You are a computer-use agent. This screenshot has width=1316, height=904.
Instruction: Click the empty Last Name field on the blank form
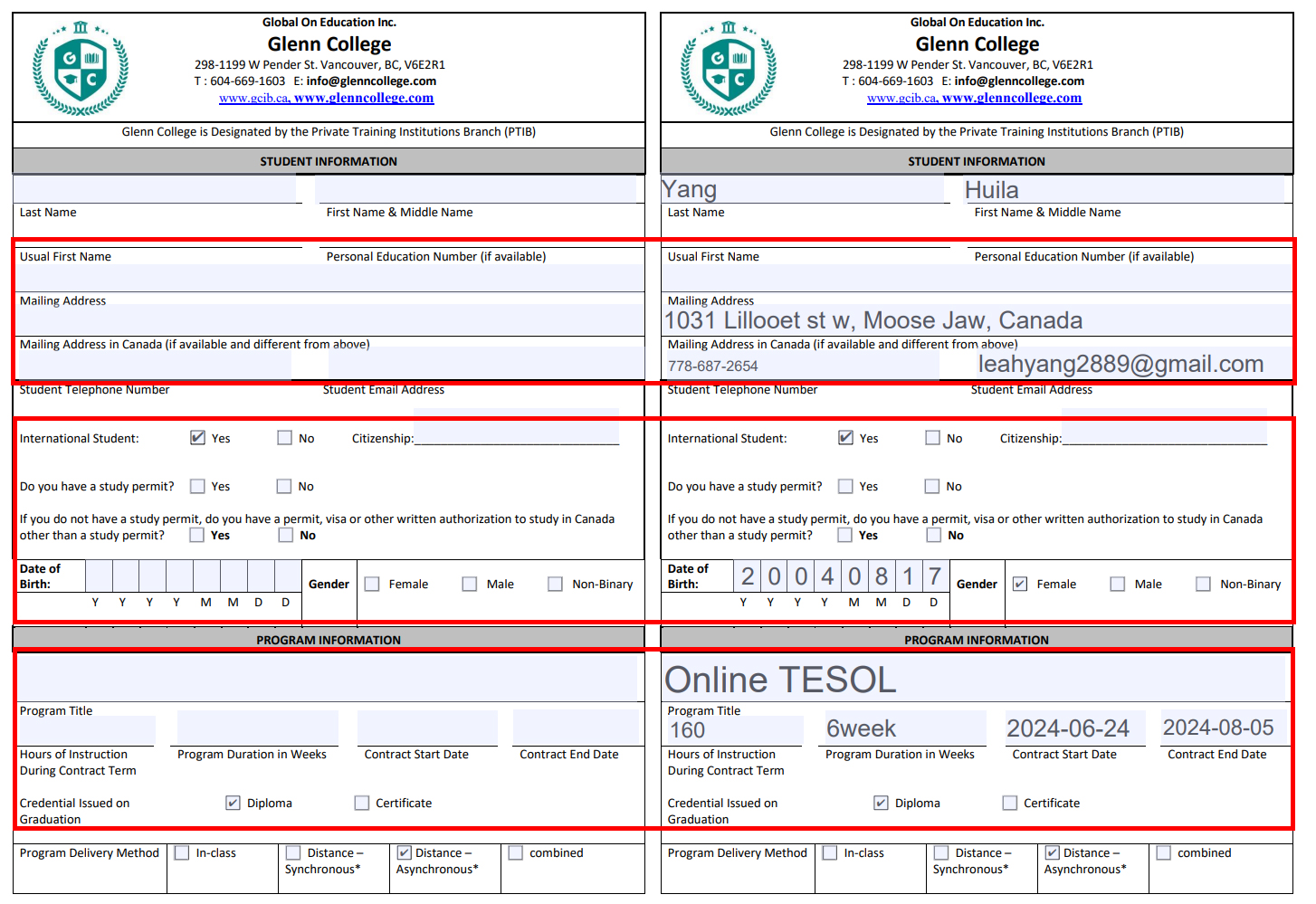pyautogui.click(x=155, y=189)
